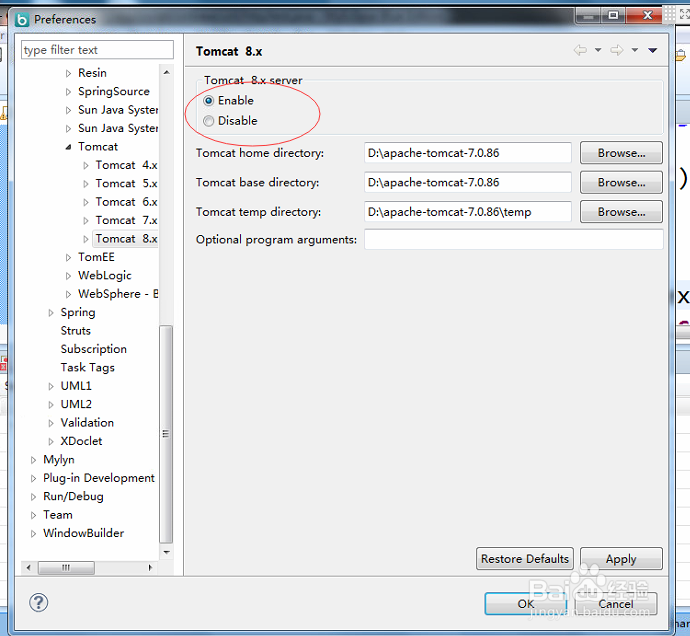
Task: Click the Tomcat home directory field
Action: pyautogui.click(x=468, y=153)
